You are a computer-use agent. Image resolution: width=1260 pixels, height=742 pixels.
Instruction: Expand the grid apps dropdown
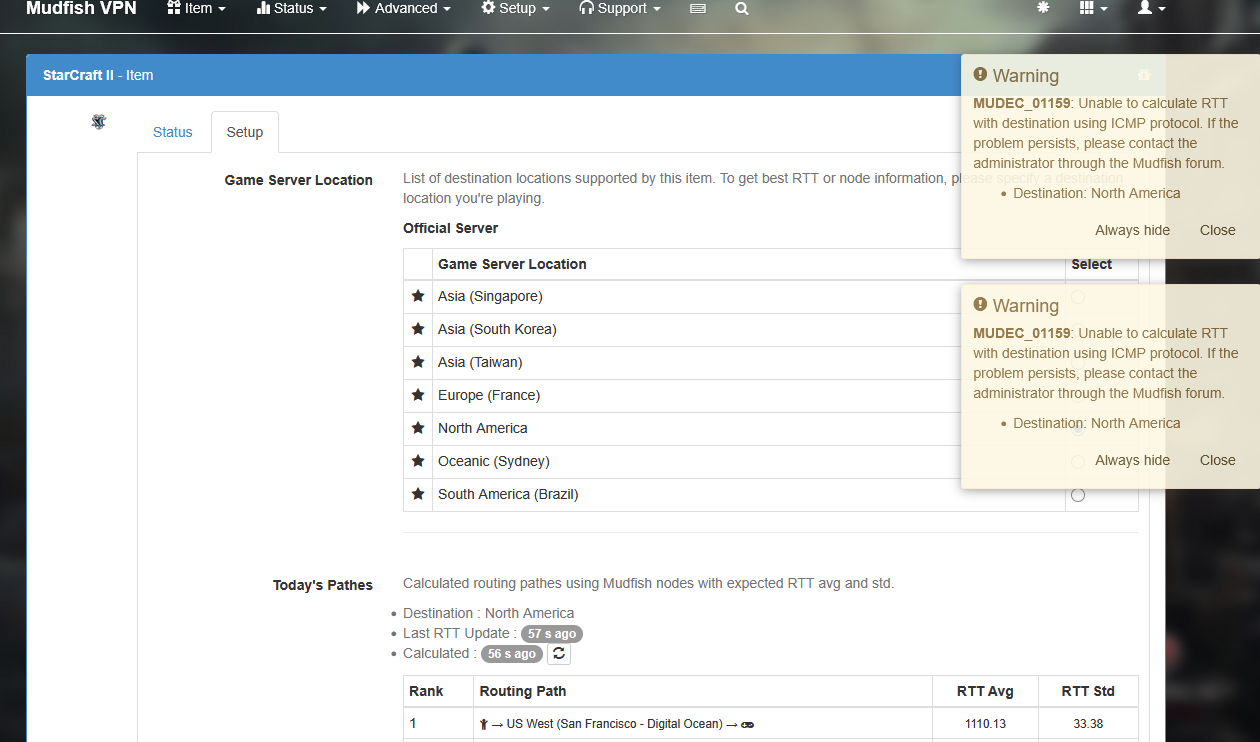[1094, 8]
